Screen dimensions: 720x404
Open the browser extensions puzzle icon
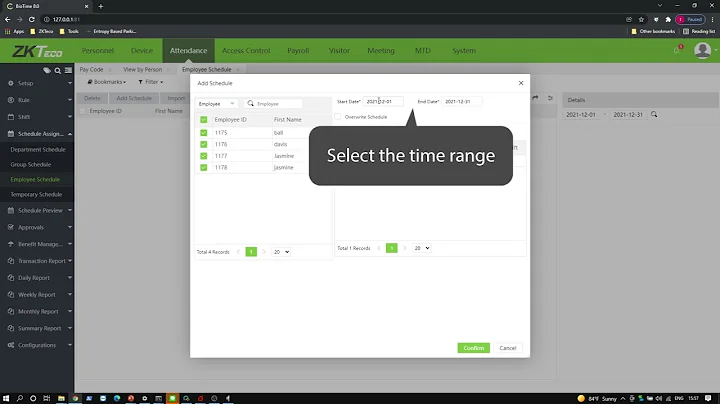[668, 19]
